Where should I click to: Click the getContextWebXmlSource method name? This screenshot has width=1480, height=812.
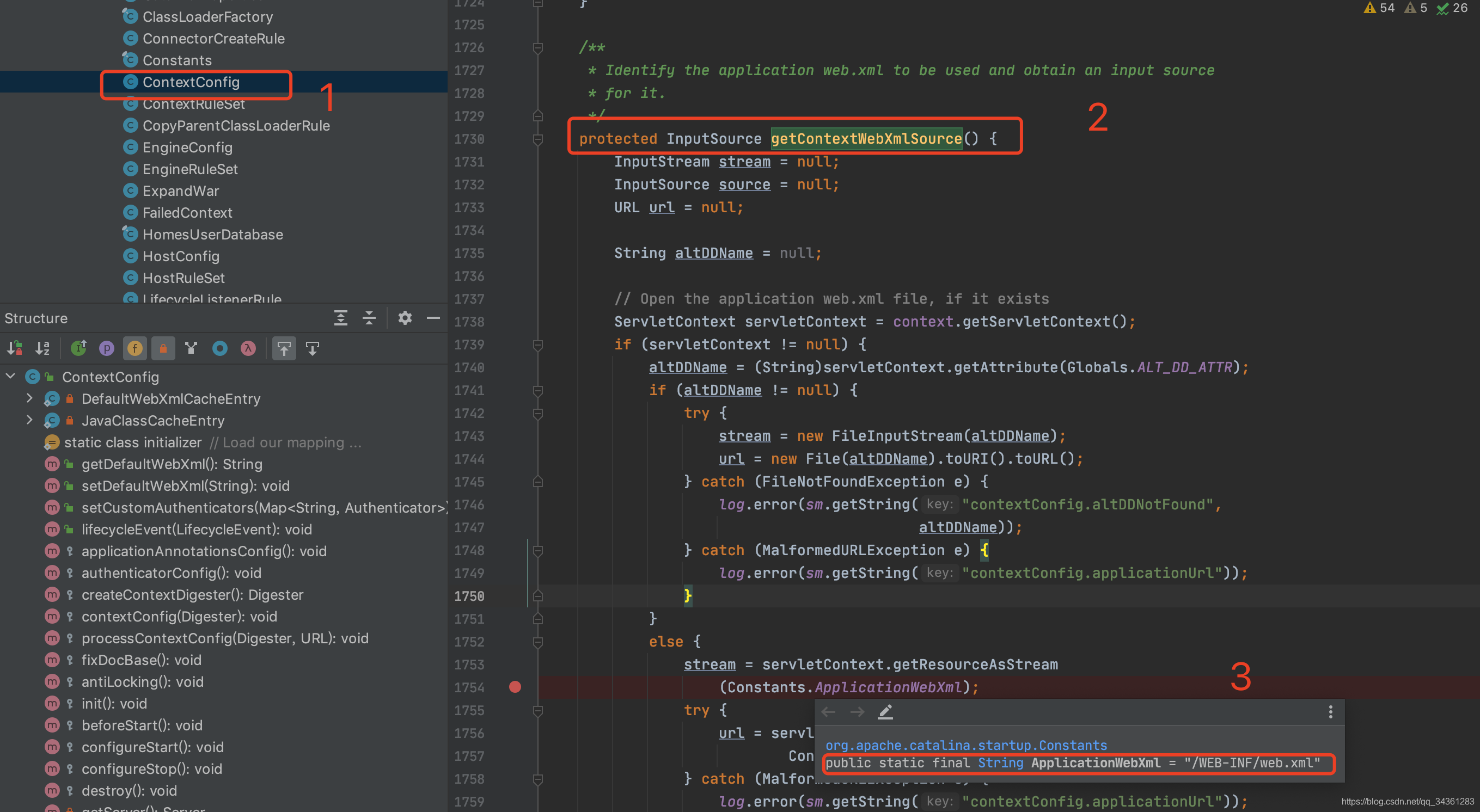point(866,138)
